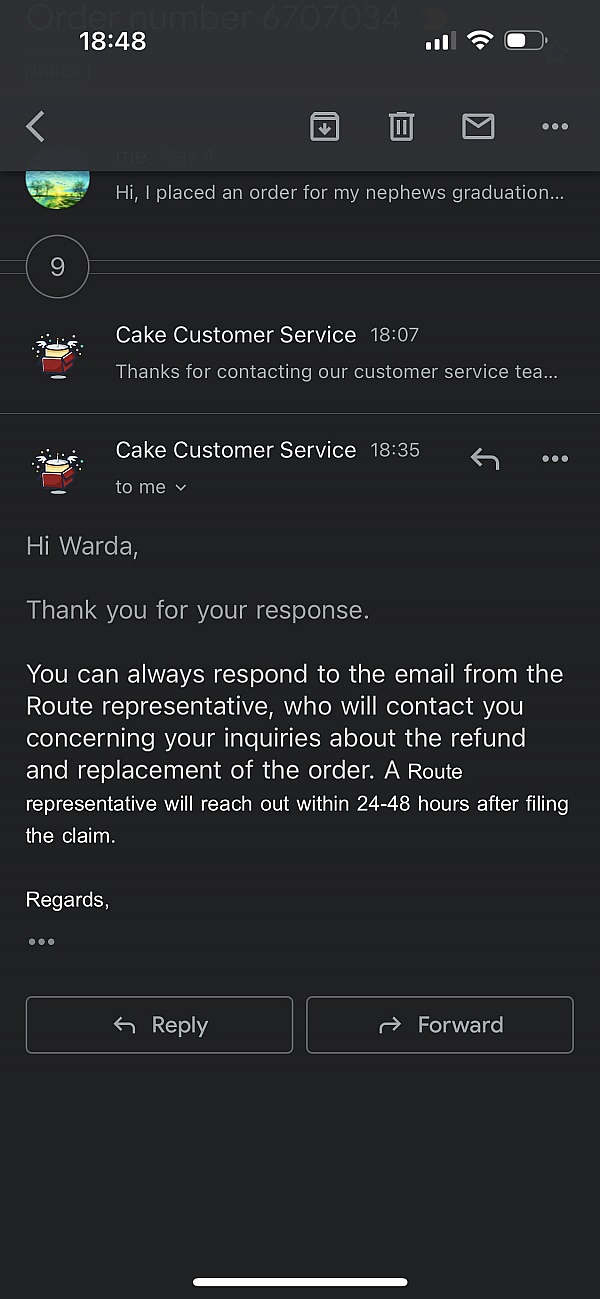Mark conversation unread via envelope icon
The height and width of the screenshot is (1299, 600).
click(478, 126)
